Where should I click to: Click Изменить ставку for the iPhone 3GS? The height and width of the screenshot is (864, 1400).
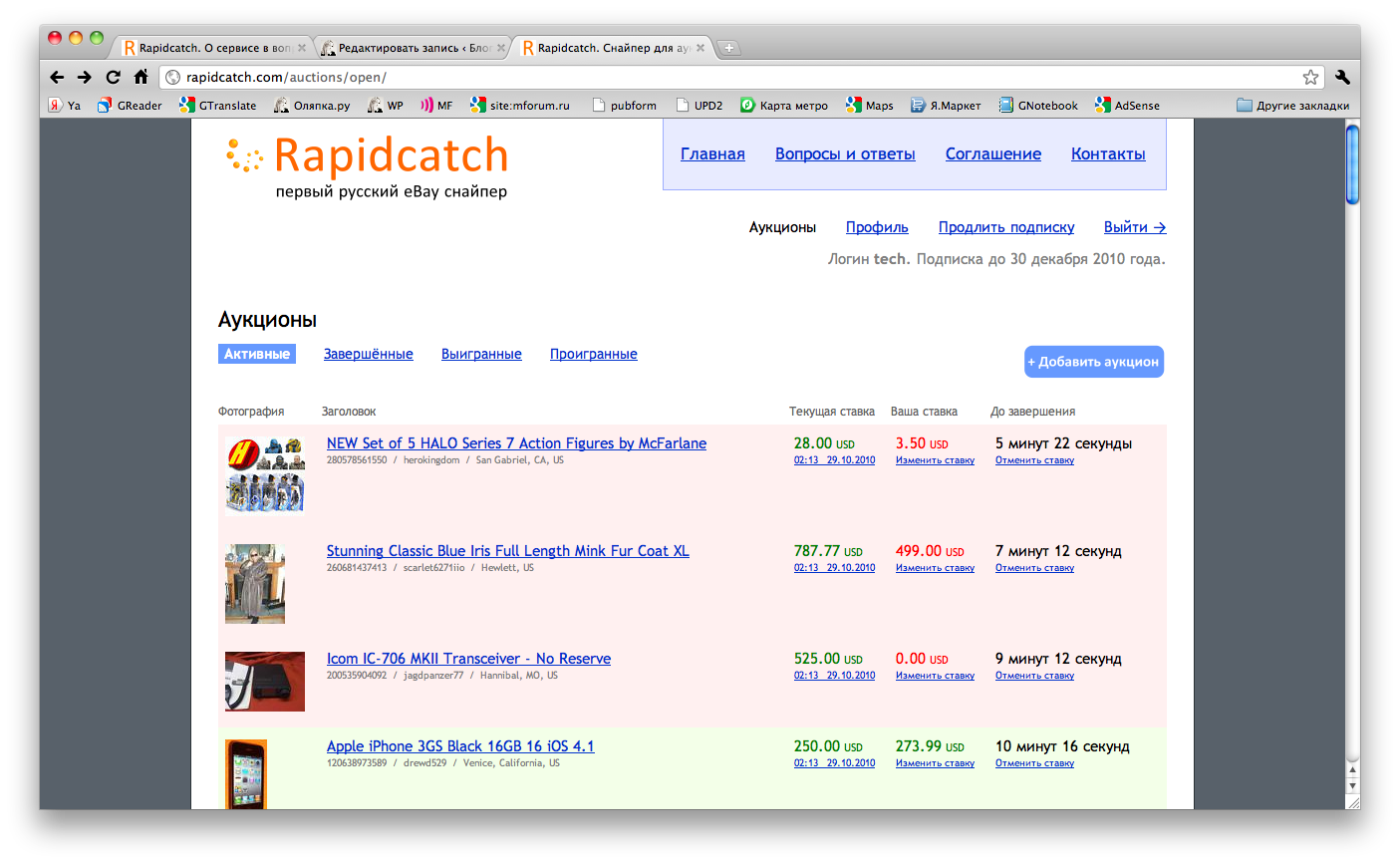tap(935, 763)
